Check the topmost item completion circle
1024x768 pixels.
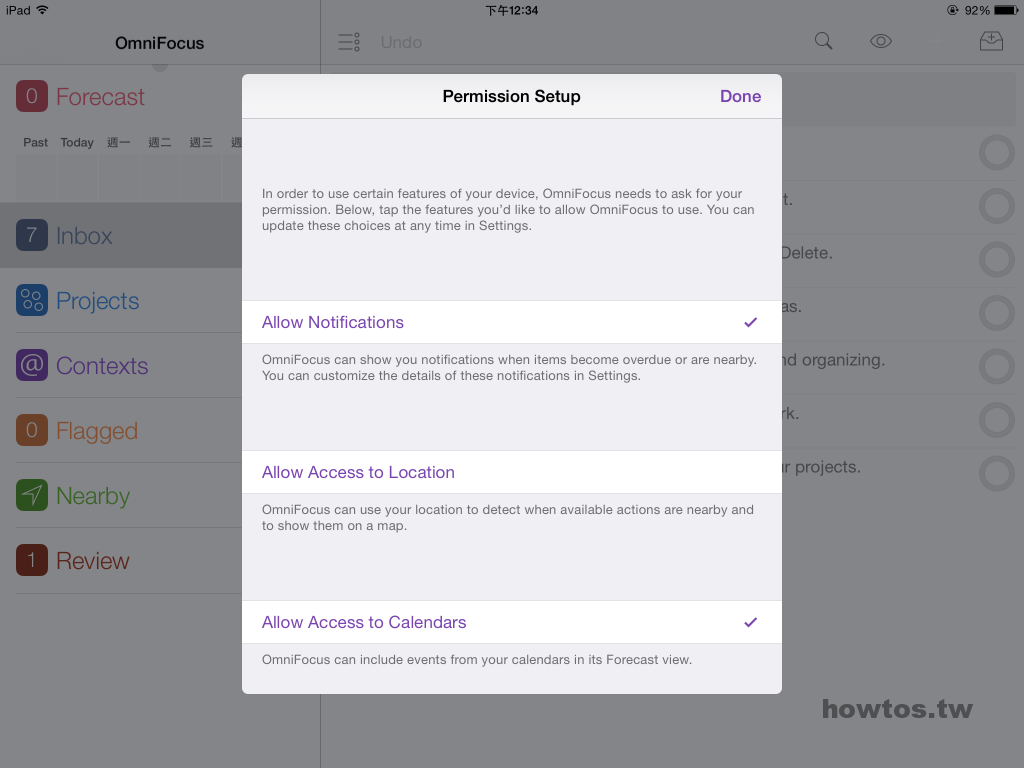997,153
